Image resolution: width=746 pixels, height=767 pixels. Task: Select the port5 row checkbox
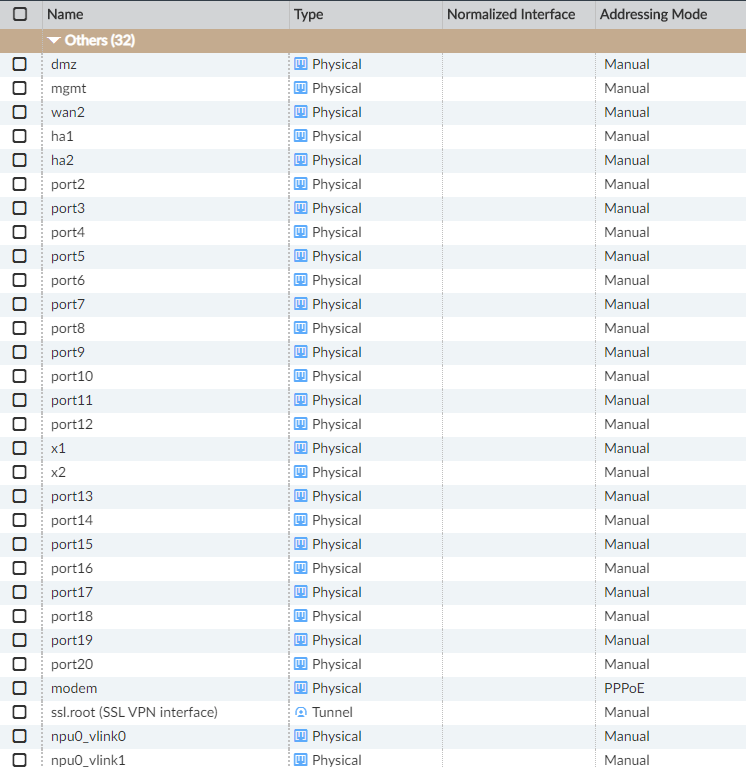(20, 256)
